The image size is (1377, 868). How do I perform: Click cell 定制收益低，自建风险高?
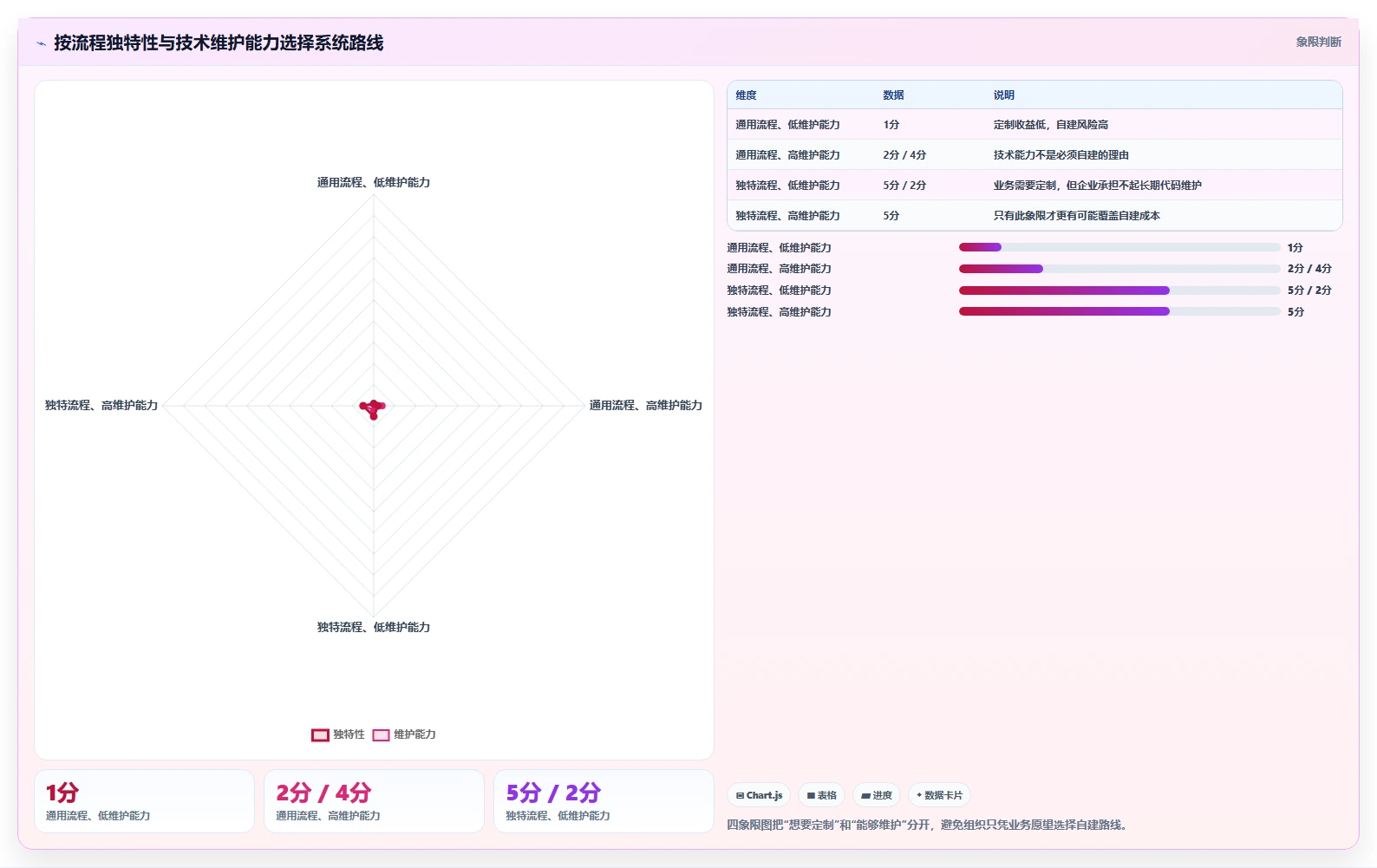pyautogui.click(x=1051, y=125)
